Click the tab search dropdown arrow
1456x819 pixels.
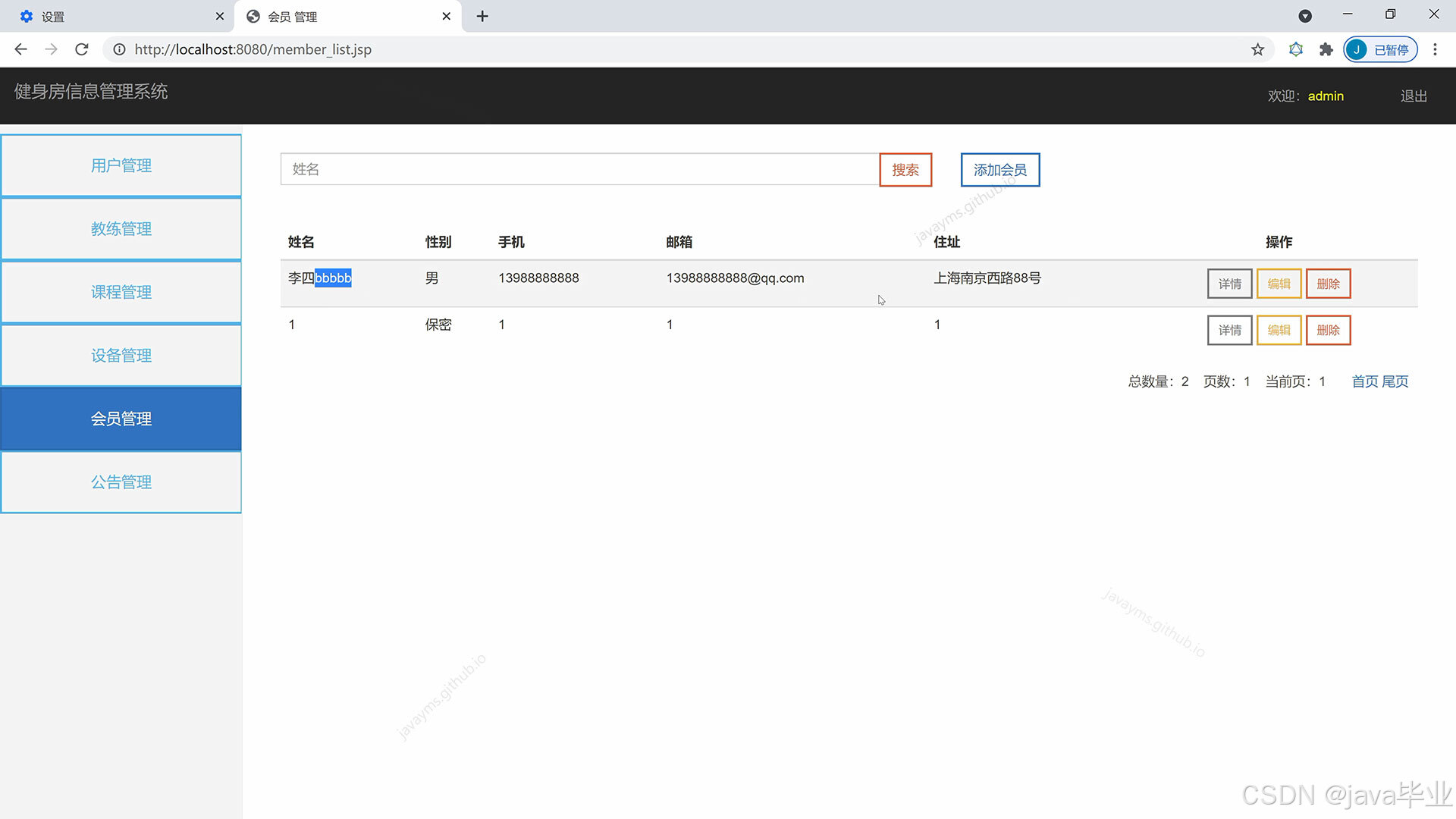click(1305, 16)
